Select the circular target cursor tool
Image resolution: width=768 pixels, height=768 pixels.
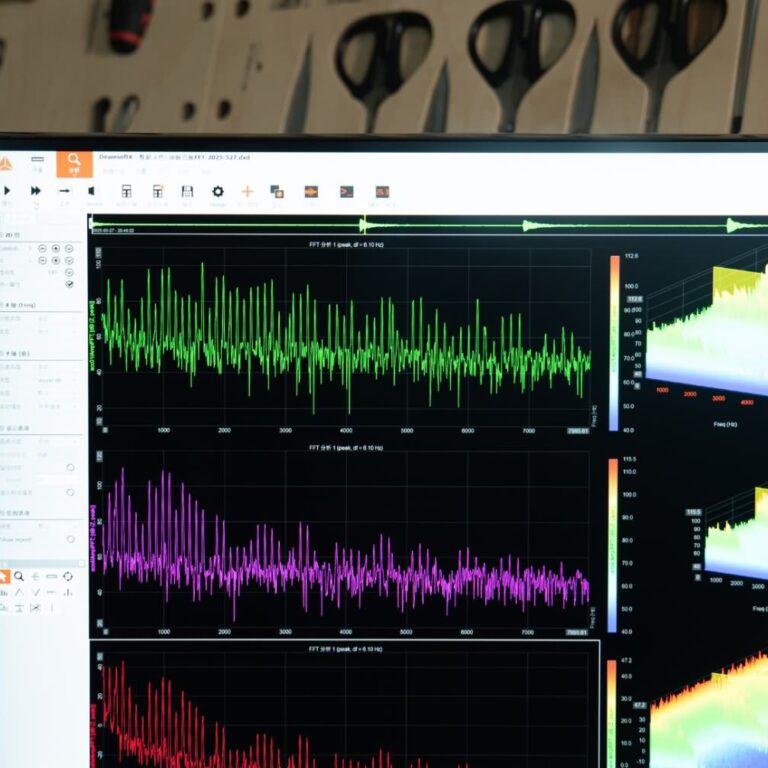click(68, 576)
